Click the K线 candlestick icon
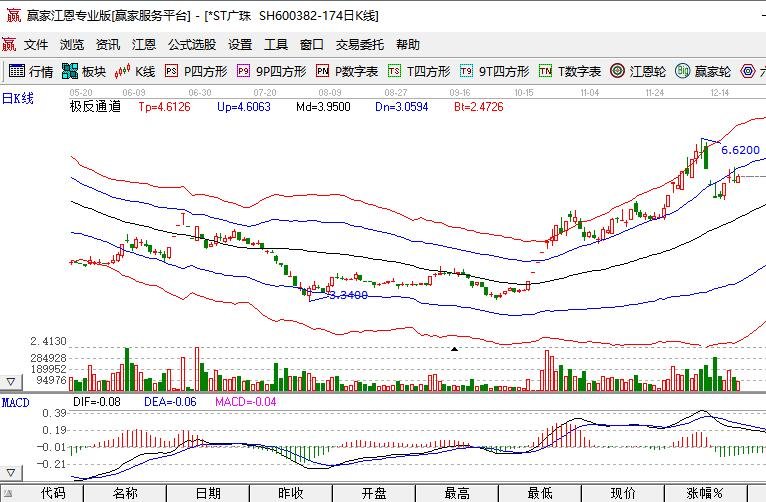This screenshot has height=502, width=766. coord(122,71)
